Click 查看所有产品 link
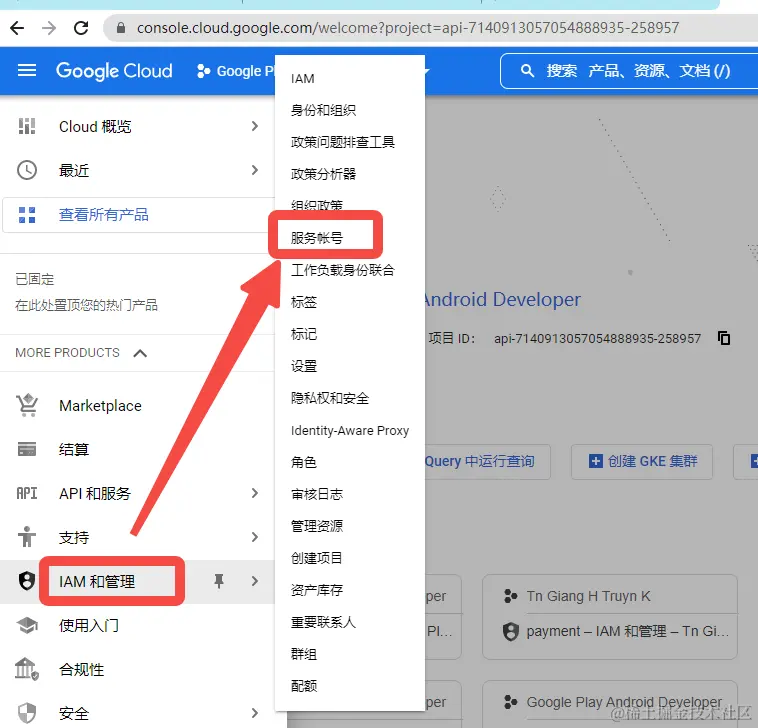 [x=103, y=215]
